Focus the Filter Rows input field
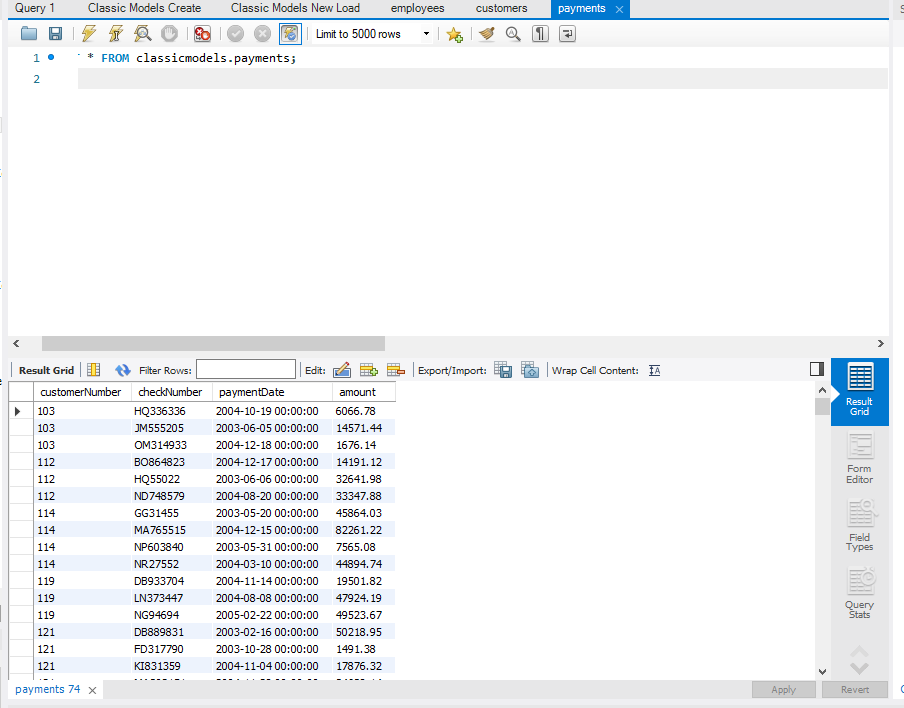 [246, 370]
